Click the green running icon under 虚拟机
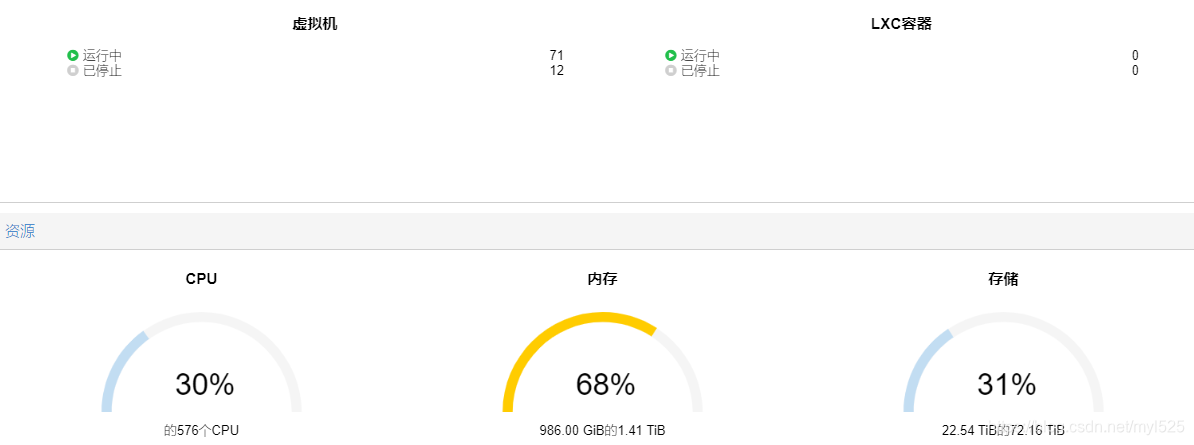Image resolution: width=1194 pixels, height=445 pixels. tap(73, 55)
